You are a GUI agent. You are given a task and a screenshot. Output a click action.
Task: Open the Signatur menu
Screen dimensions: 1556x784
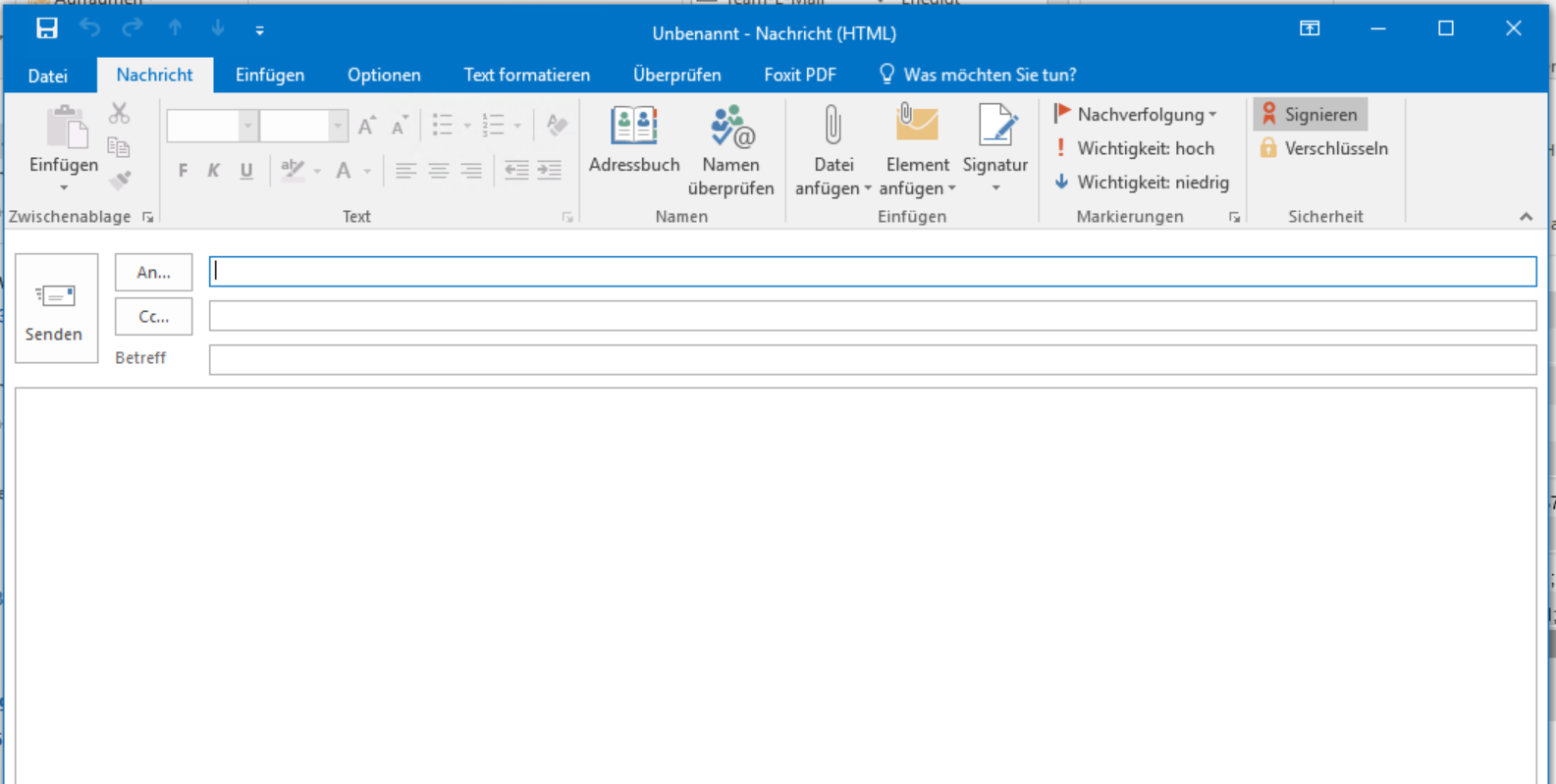(x=995, y=149)
